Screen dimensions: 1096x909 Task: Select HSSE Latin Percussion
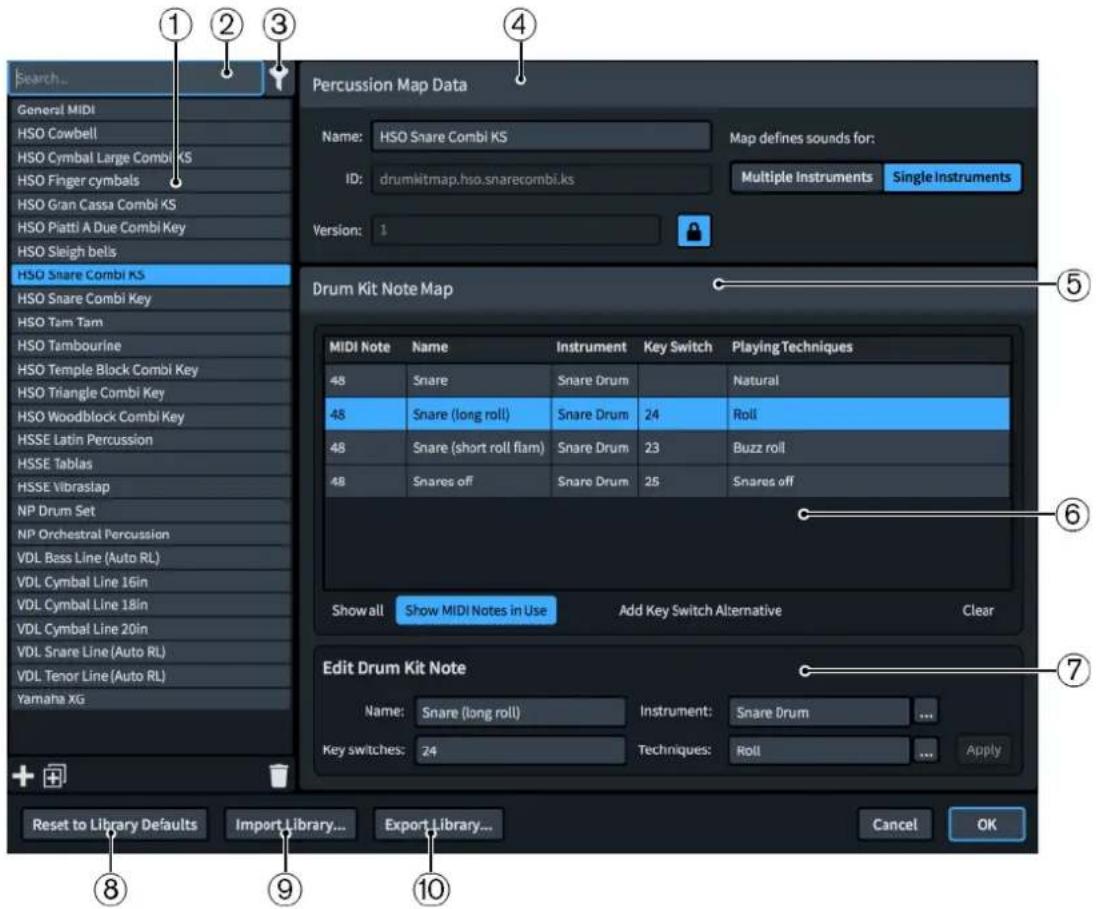coord(150,440)
